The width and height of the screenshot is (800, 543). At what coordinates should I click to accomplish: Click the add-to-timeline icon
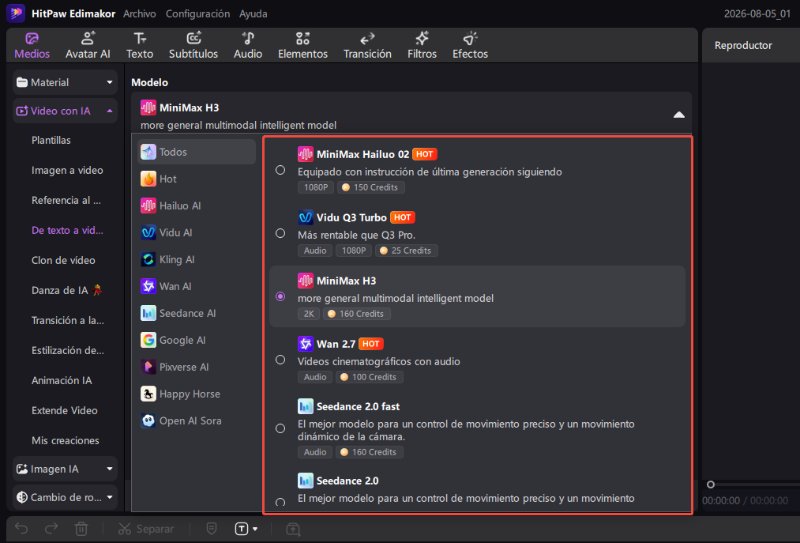coord(293,529)
